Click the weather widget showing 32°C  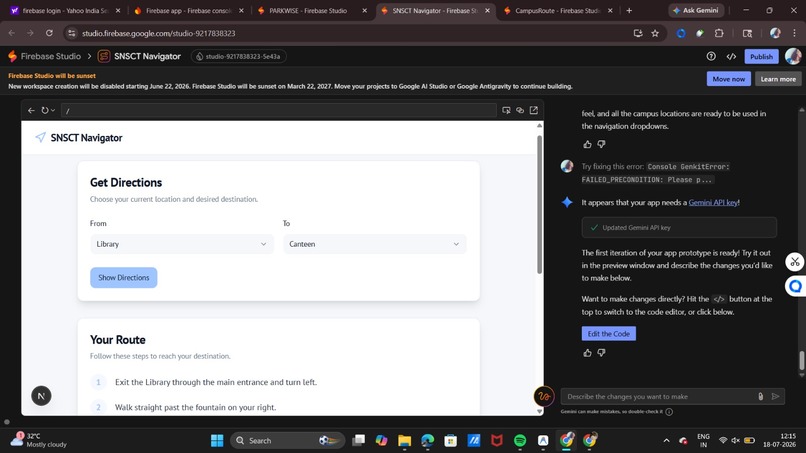pos(40,440)
